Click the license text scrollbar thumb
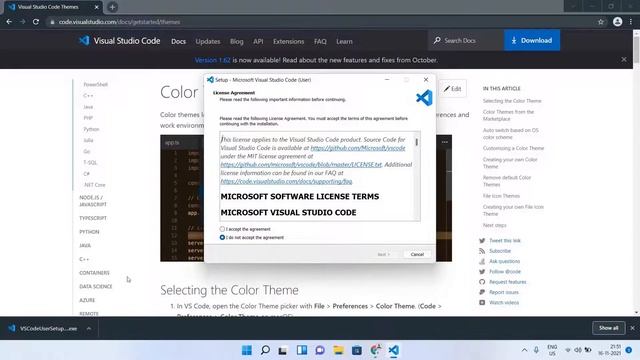The width and height of the screenshot is (640, 360). coord(416,142)
